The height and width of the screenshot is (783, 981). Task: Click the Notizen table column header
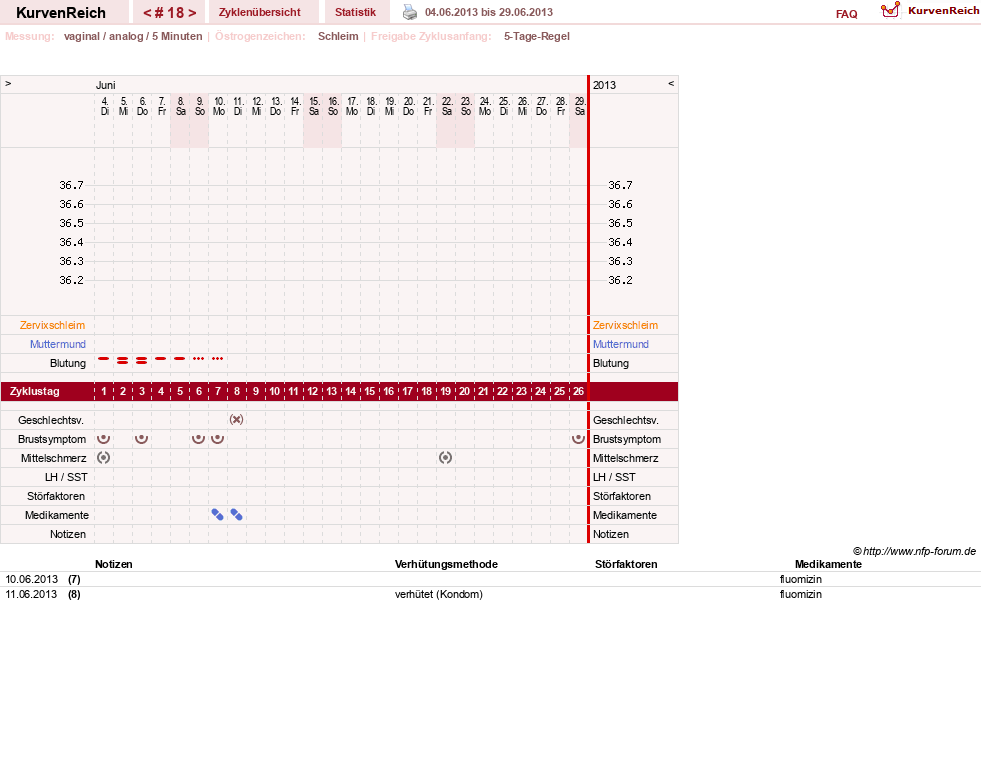[x=113, y=564]
